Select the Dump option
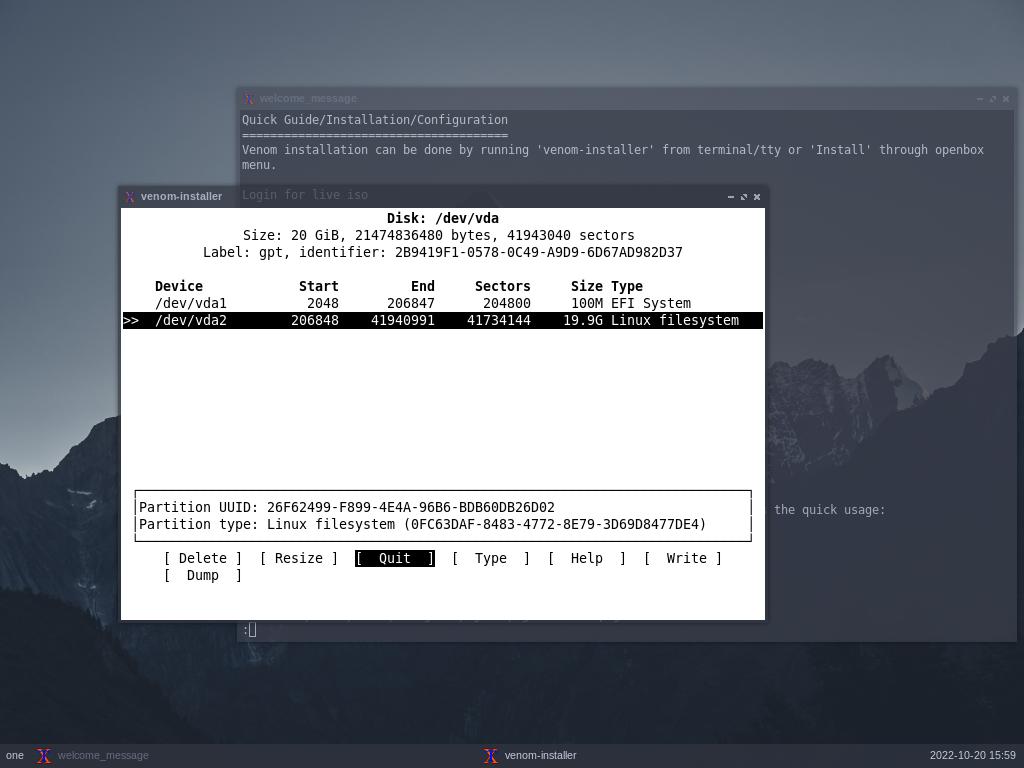 [x=202, y=575]
